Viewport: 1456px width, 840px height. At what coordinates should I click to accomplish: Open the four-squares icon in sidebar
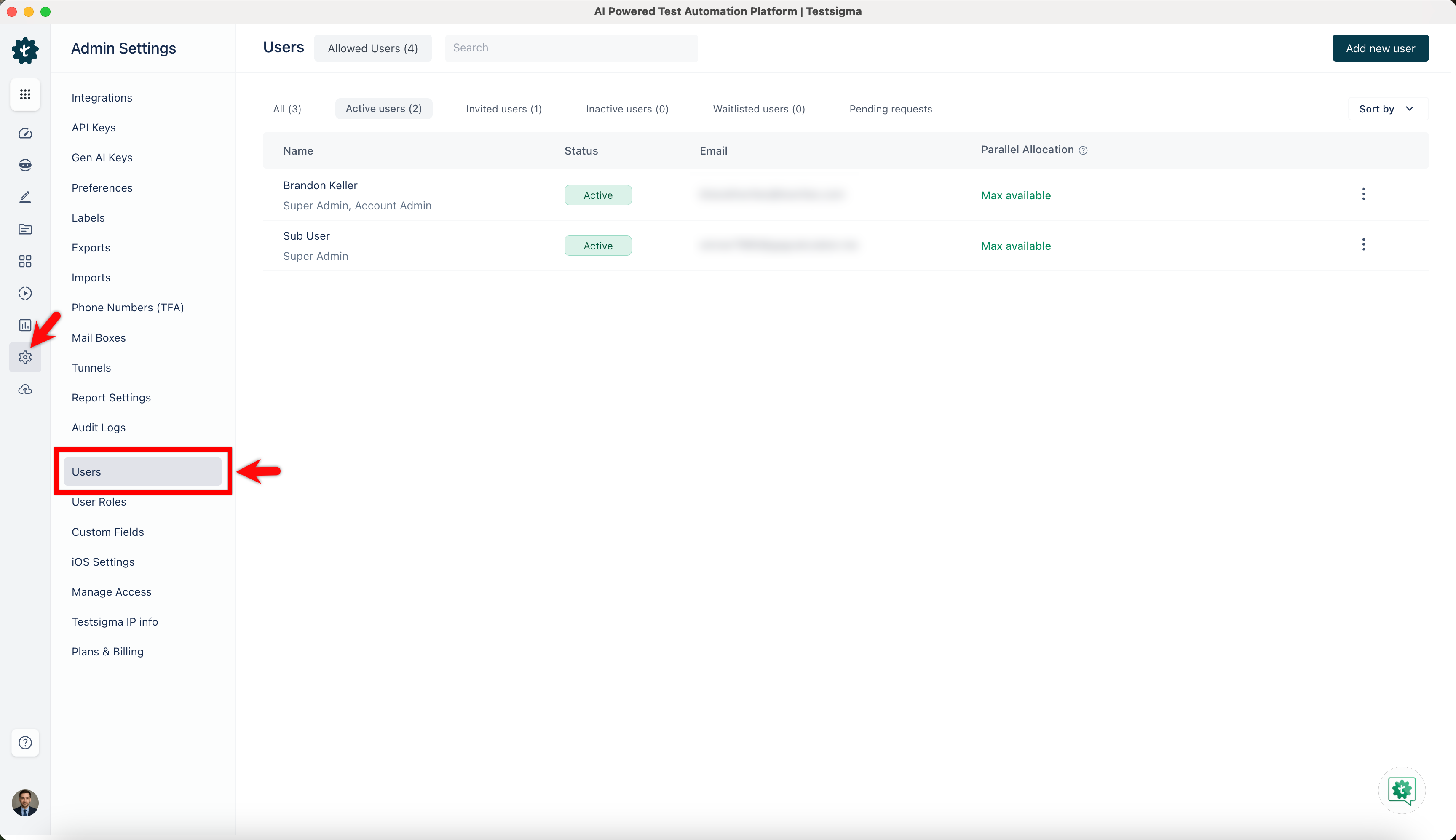tap(25, 261)
